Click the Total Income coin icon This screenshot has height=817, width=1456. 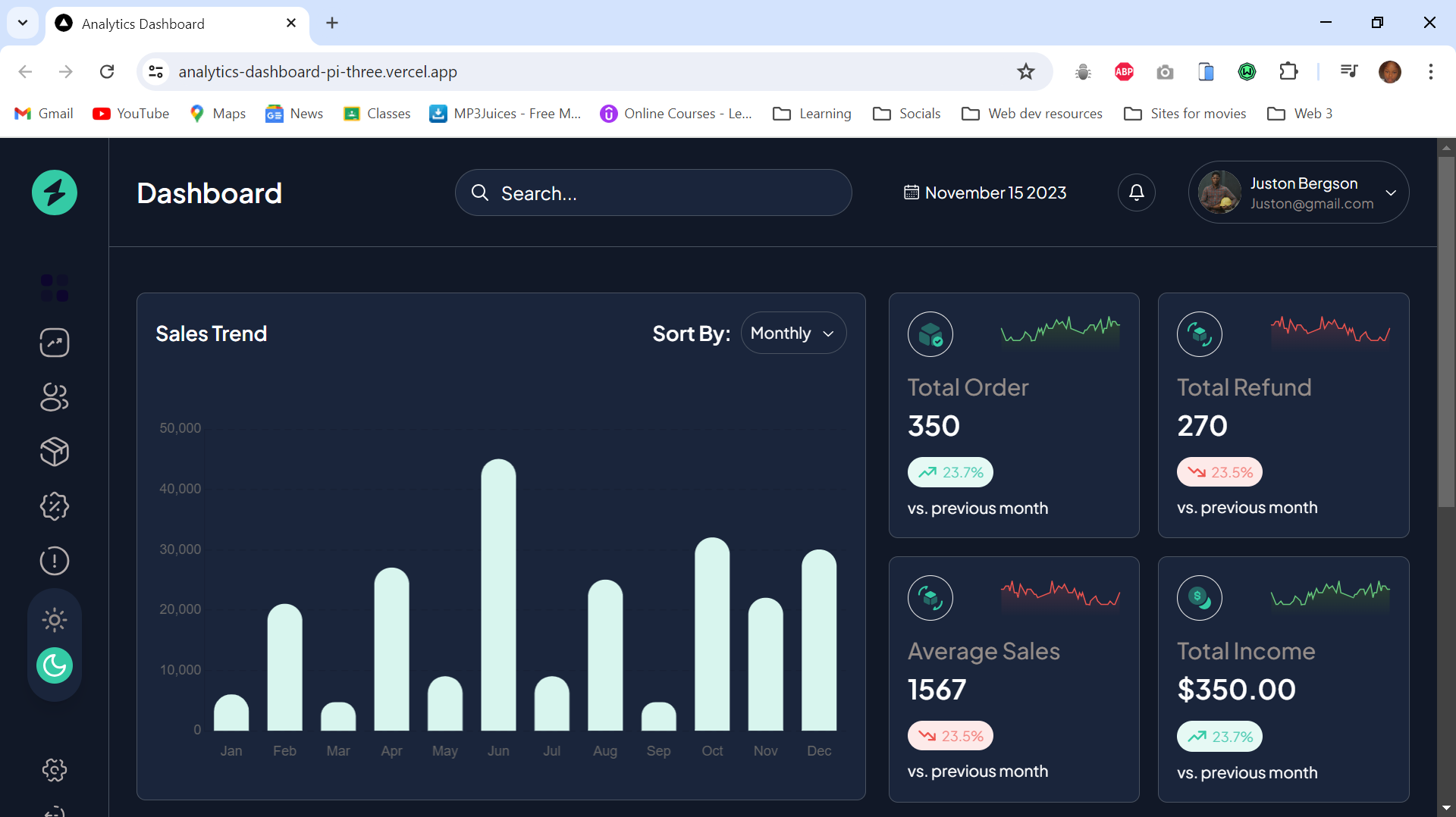(1200, 598)
